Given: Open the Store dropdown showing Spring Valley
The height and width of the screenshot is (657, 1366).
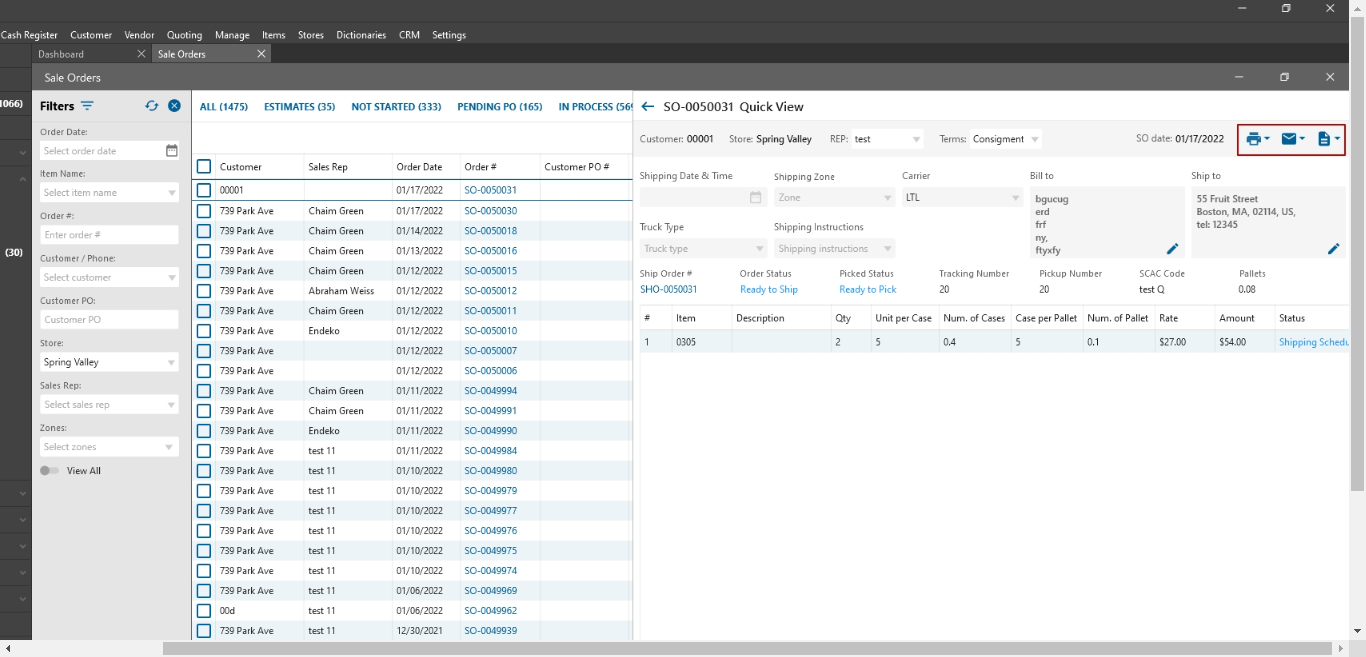Looking at the screenshot, I should [109, 362].
